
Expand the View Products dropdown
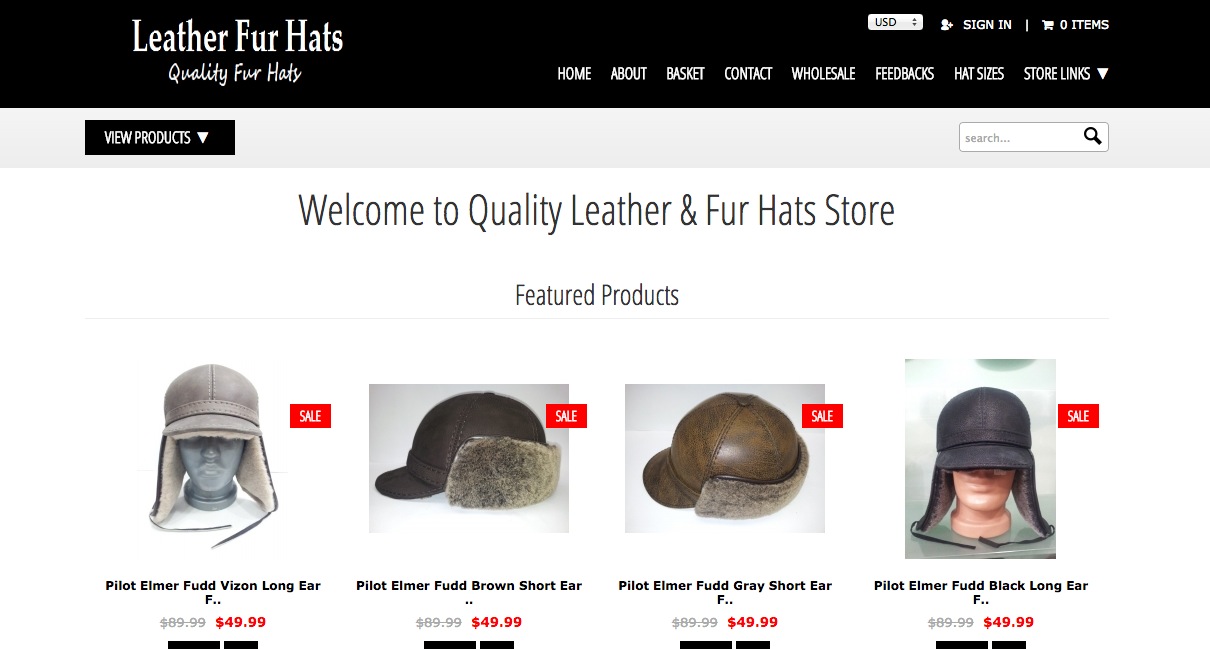[160, 137]
